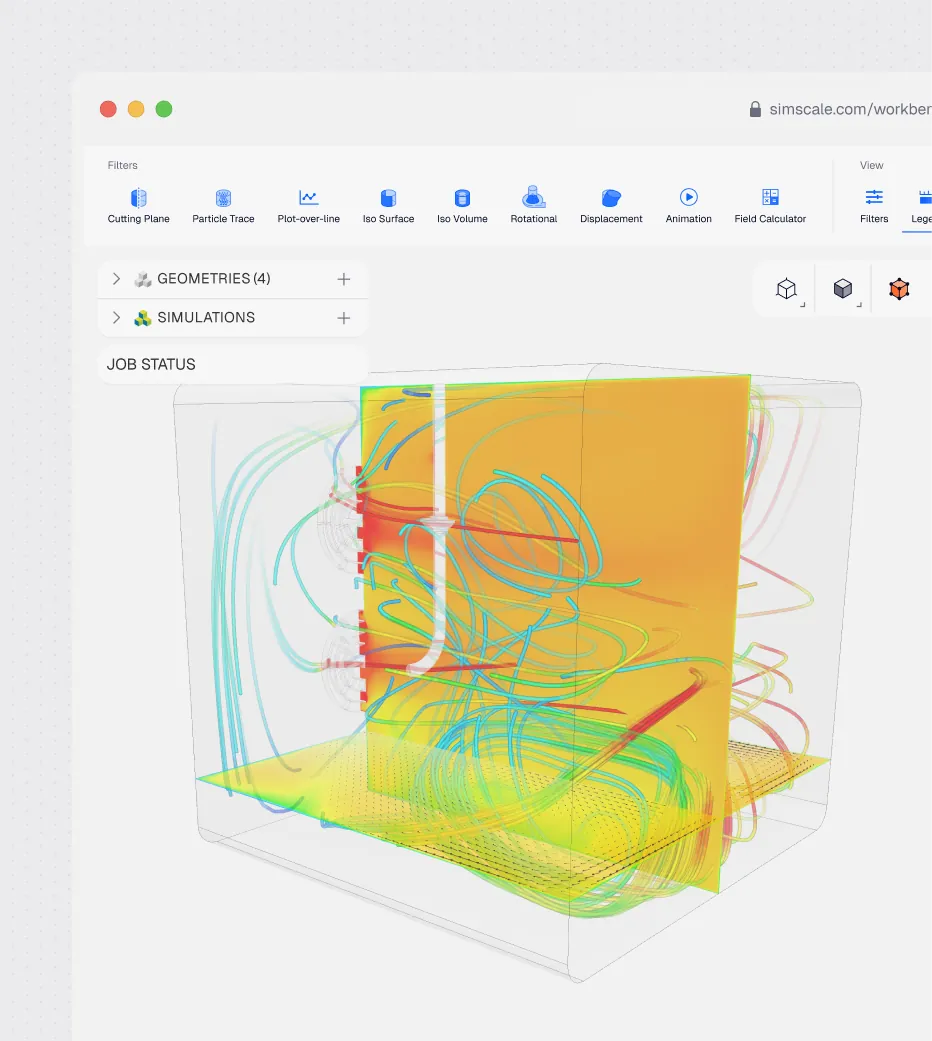Viewport: 932px width, 1041px height.
Task: Open the Plot-over-line tool
Action: [309, 206]
